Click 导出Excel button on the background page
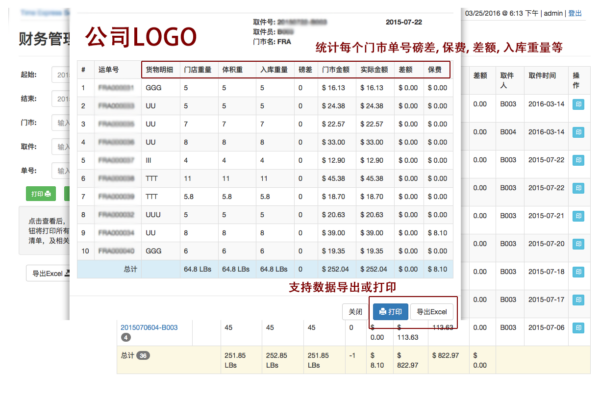This screenshot has height=401, width=600. pyautogui.click(x=49, y=273)
